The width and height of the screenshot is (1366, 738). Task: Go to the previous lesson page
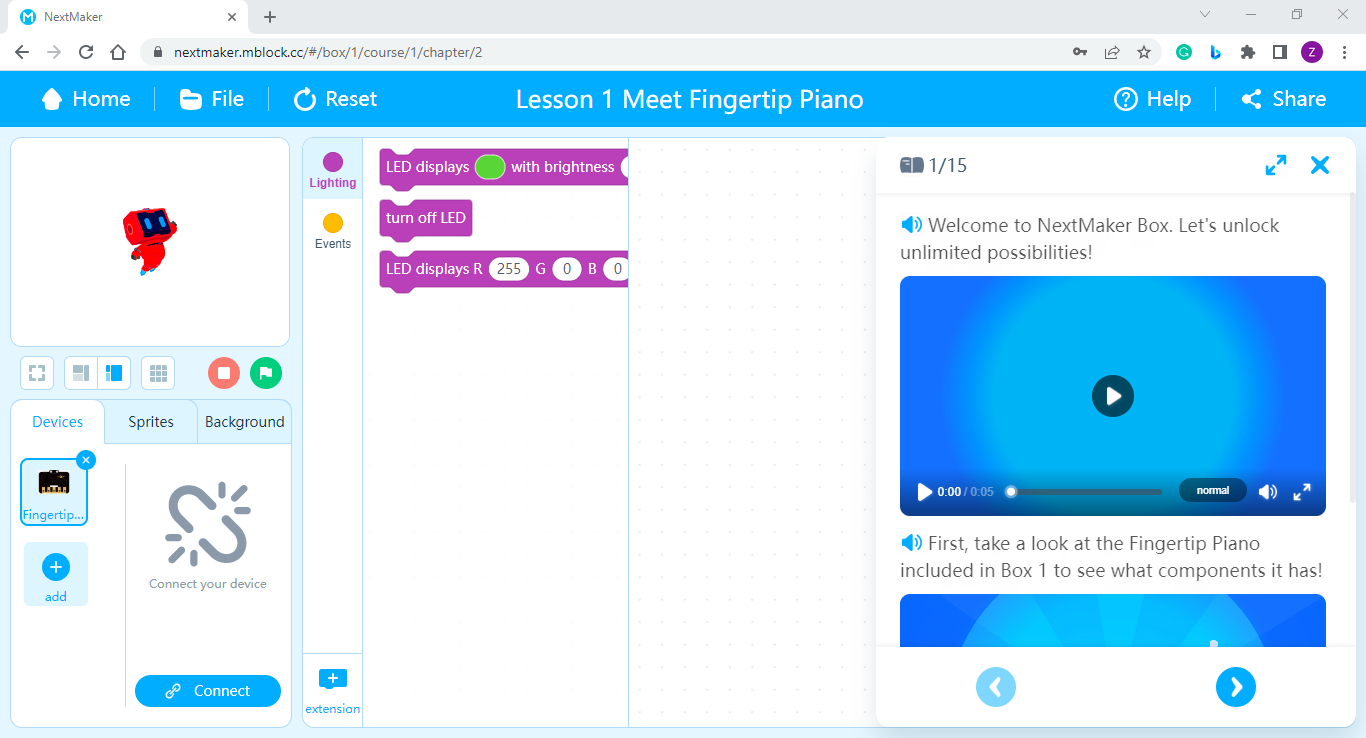[x=996, y=687]
